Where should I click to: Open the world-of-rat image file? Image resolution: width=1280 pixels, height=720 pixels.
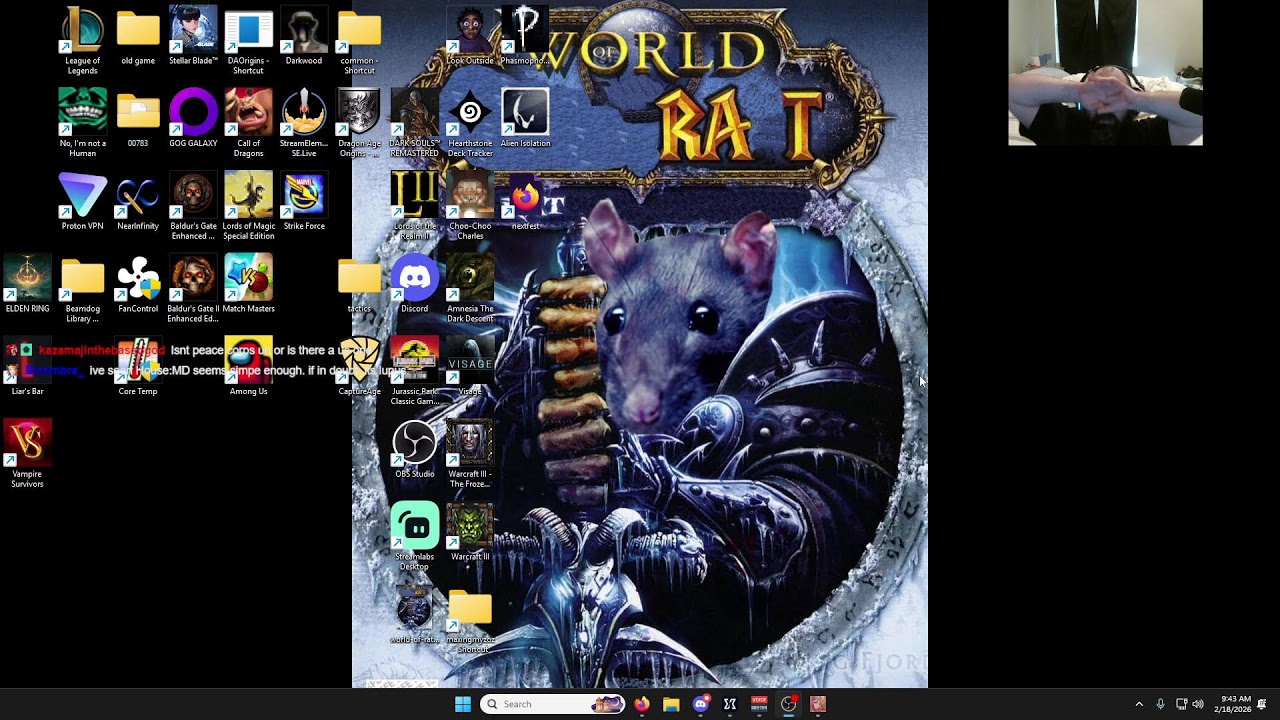tap(414, 615)
